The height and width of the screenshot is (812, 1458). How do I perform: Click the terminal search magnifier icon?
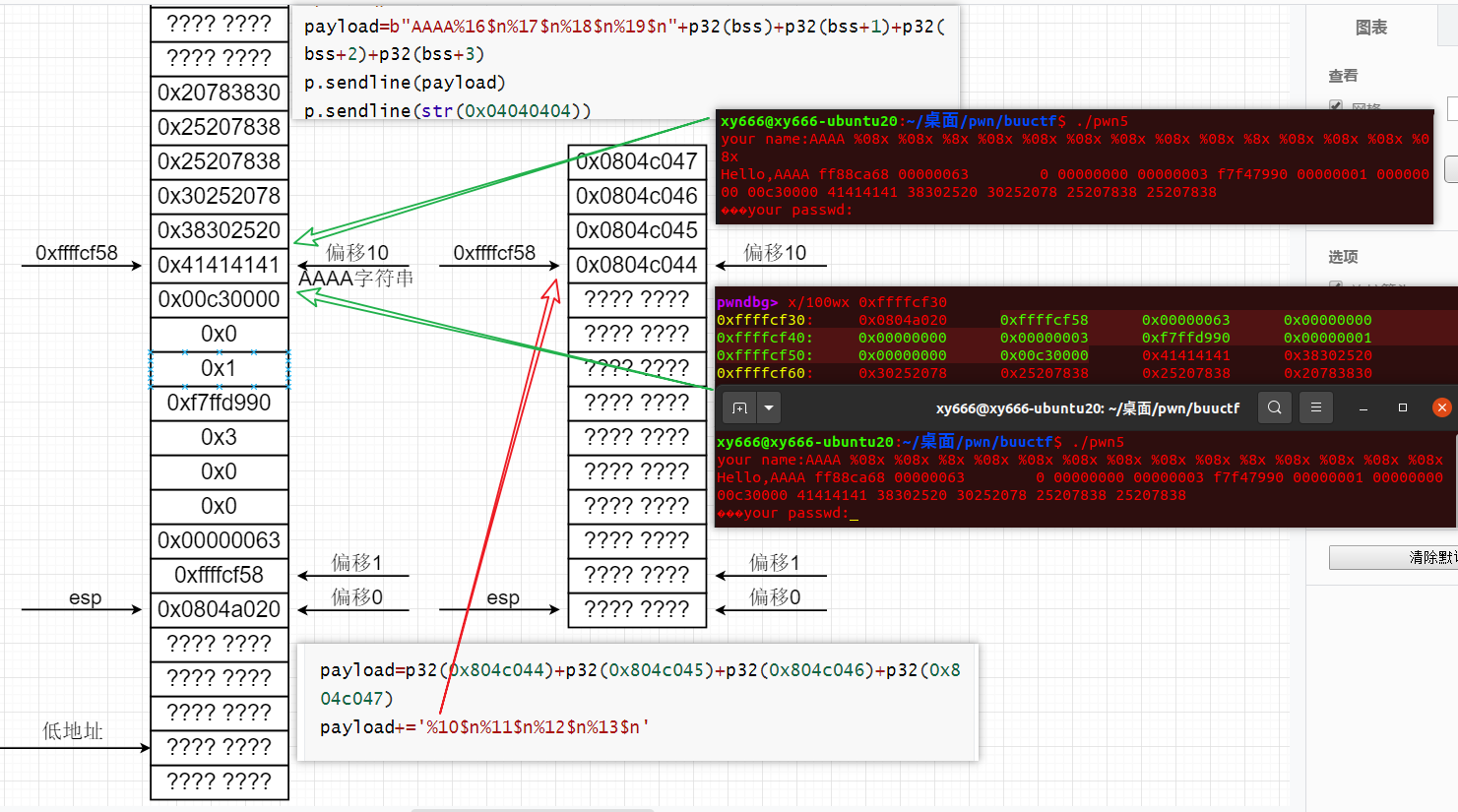click(1275, 407)
